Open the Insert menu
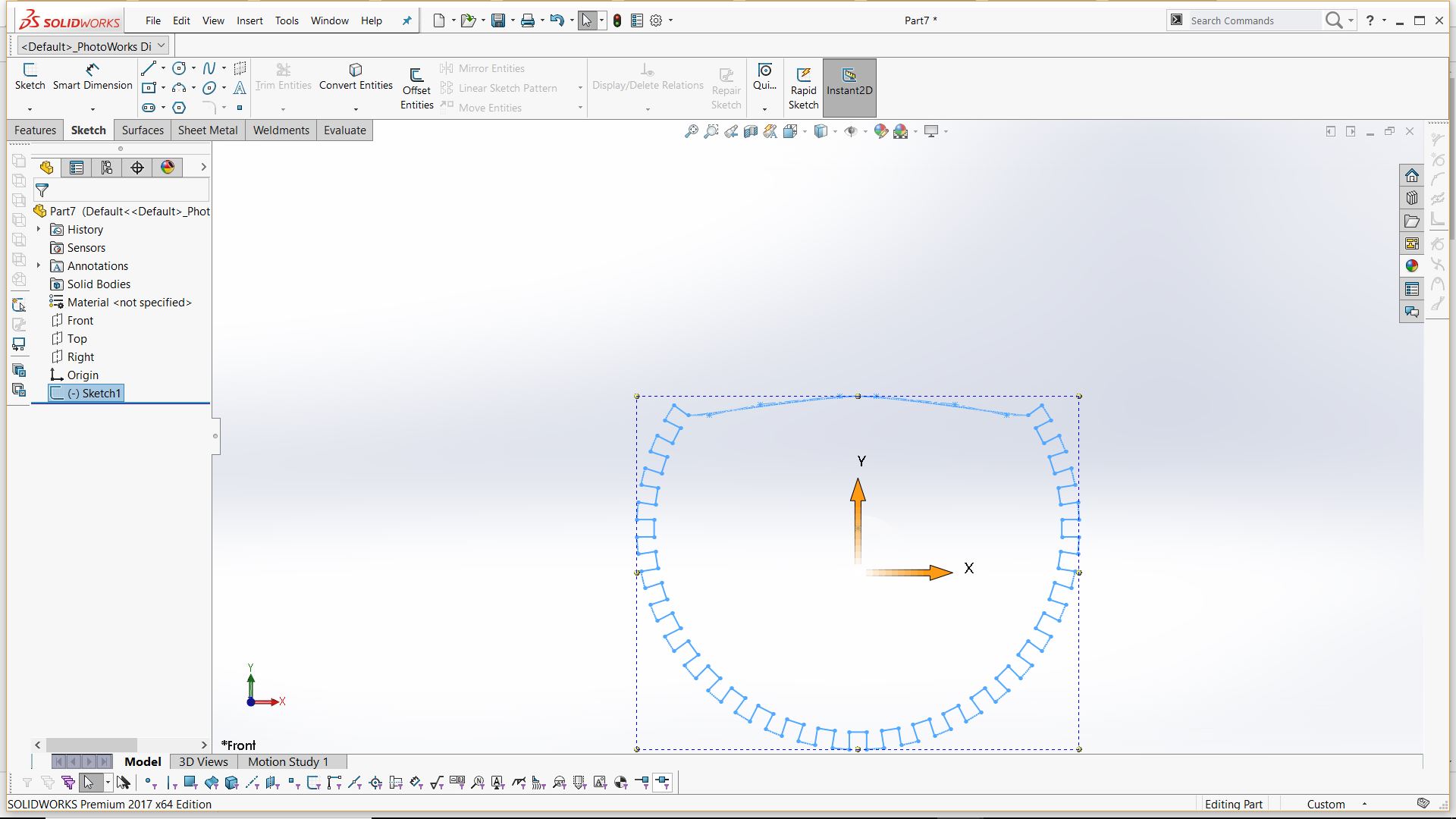This screenshot has height=819, width=1456. (249, 20)
